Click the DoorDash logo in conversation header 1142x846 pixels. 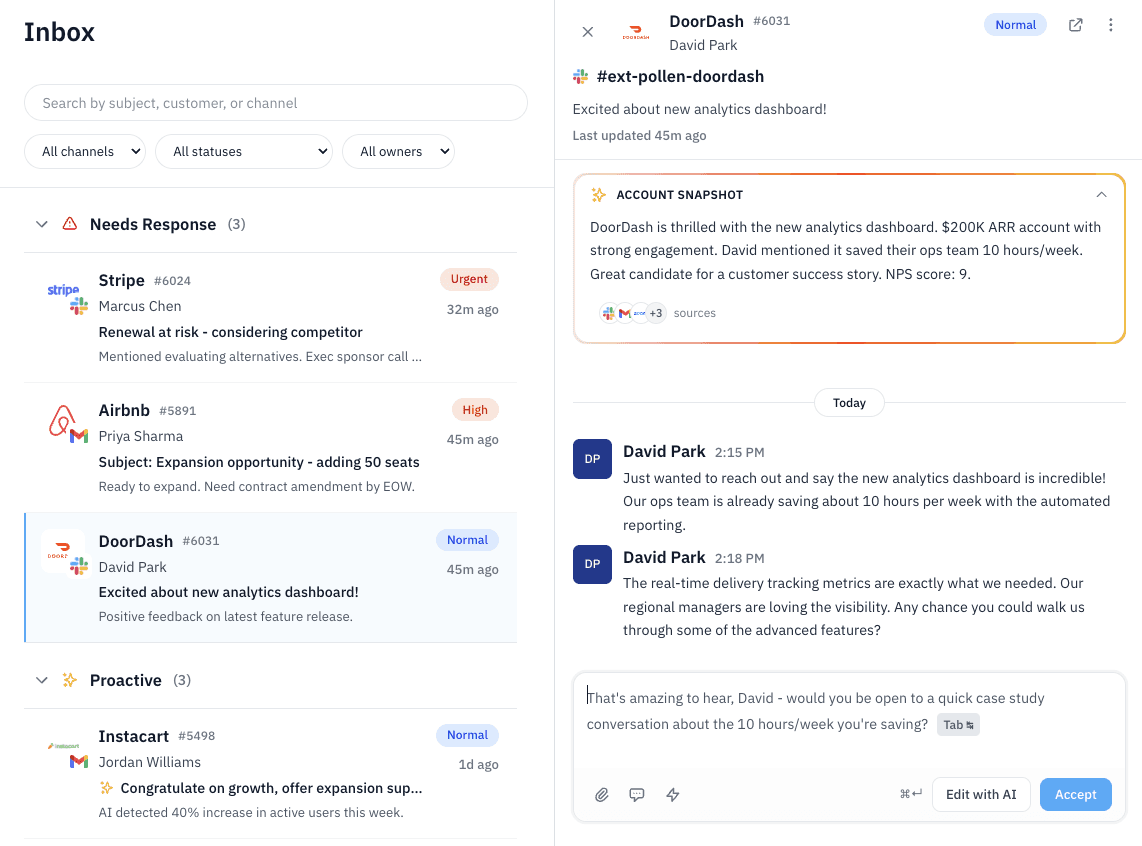pyautogui.click(x=636, y=33)
